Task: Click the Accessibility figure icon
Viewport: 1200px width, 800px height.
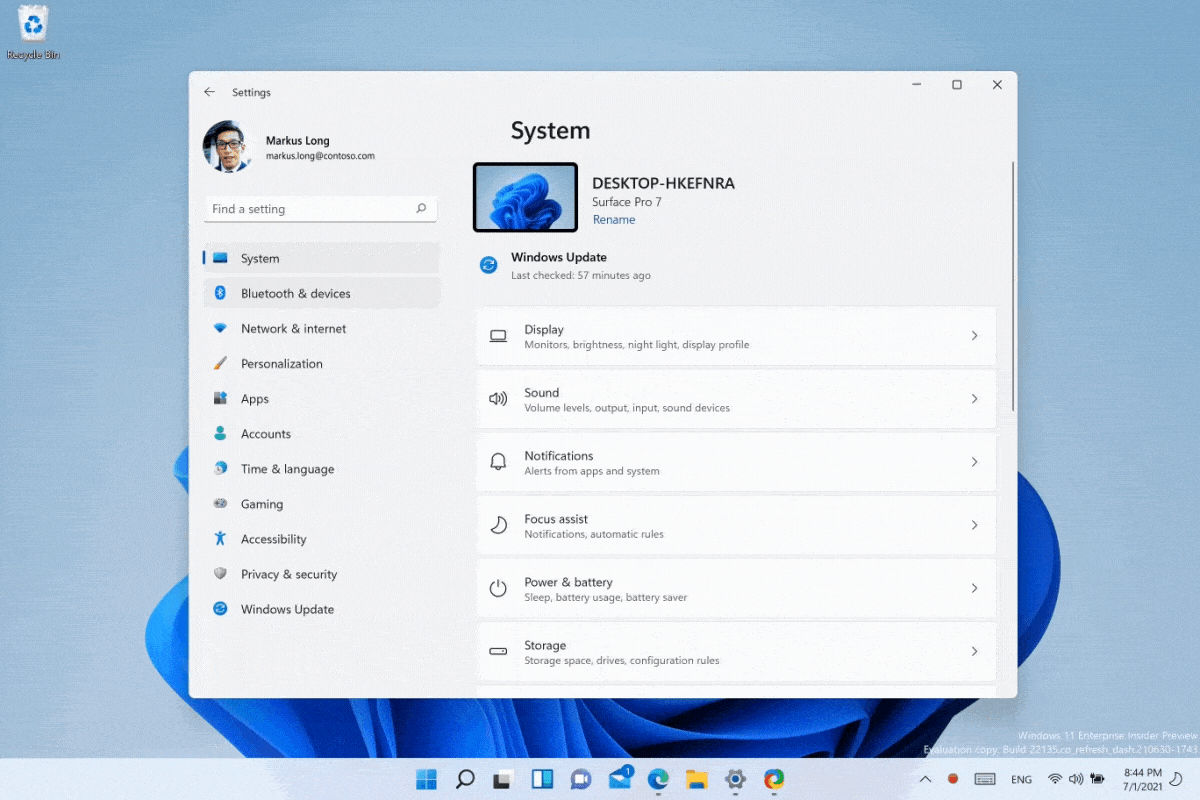Action: 220,538
